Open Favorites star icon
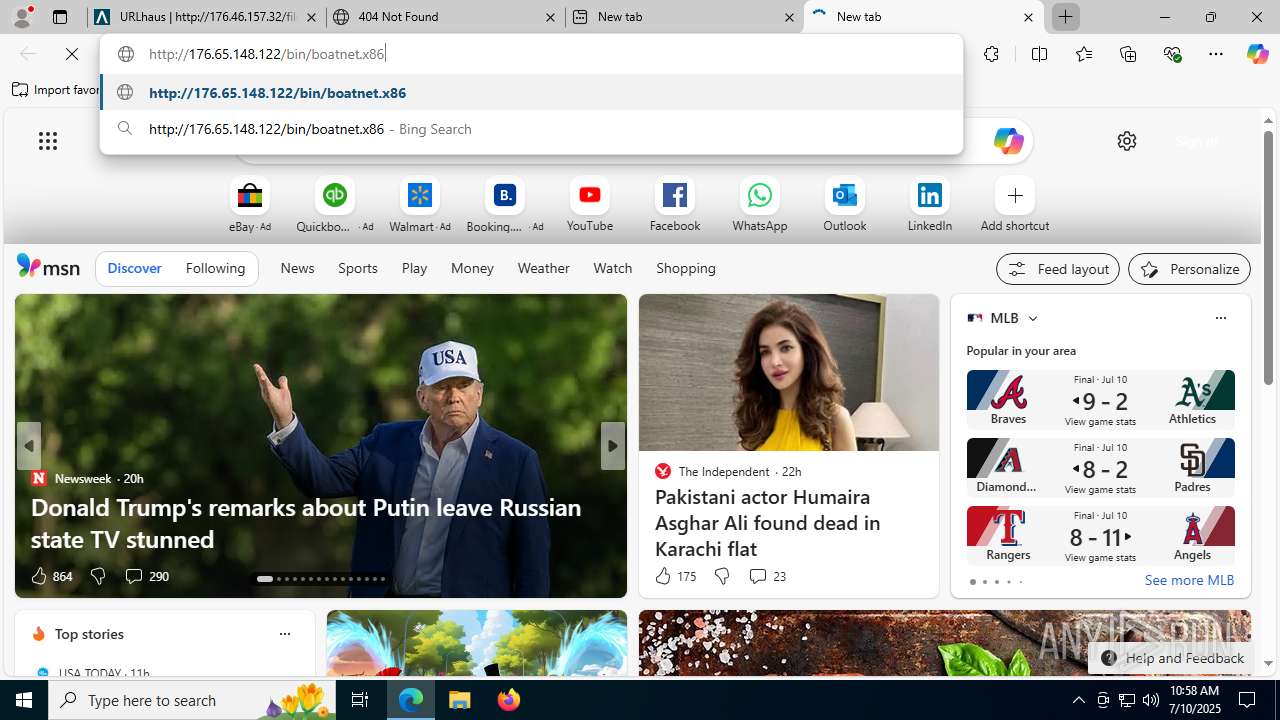The height and width of the screenshot is (720, 1280). 1083,54
